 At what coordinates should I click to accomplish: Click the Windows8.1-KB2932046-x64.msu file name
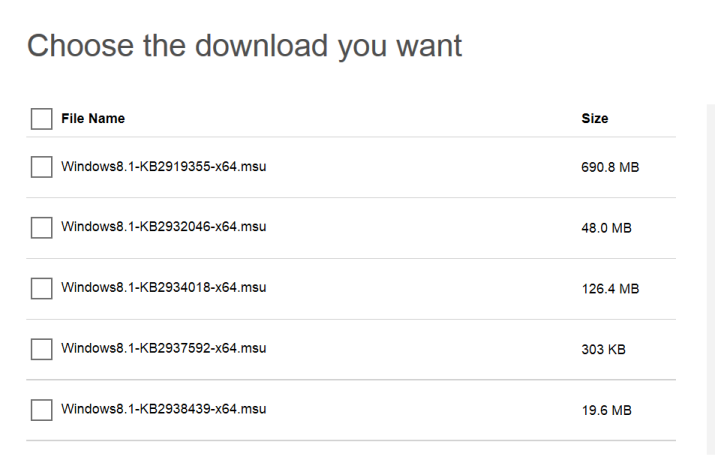(164, 227)
